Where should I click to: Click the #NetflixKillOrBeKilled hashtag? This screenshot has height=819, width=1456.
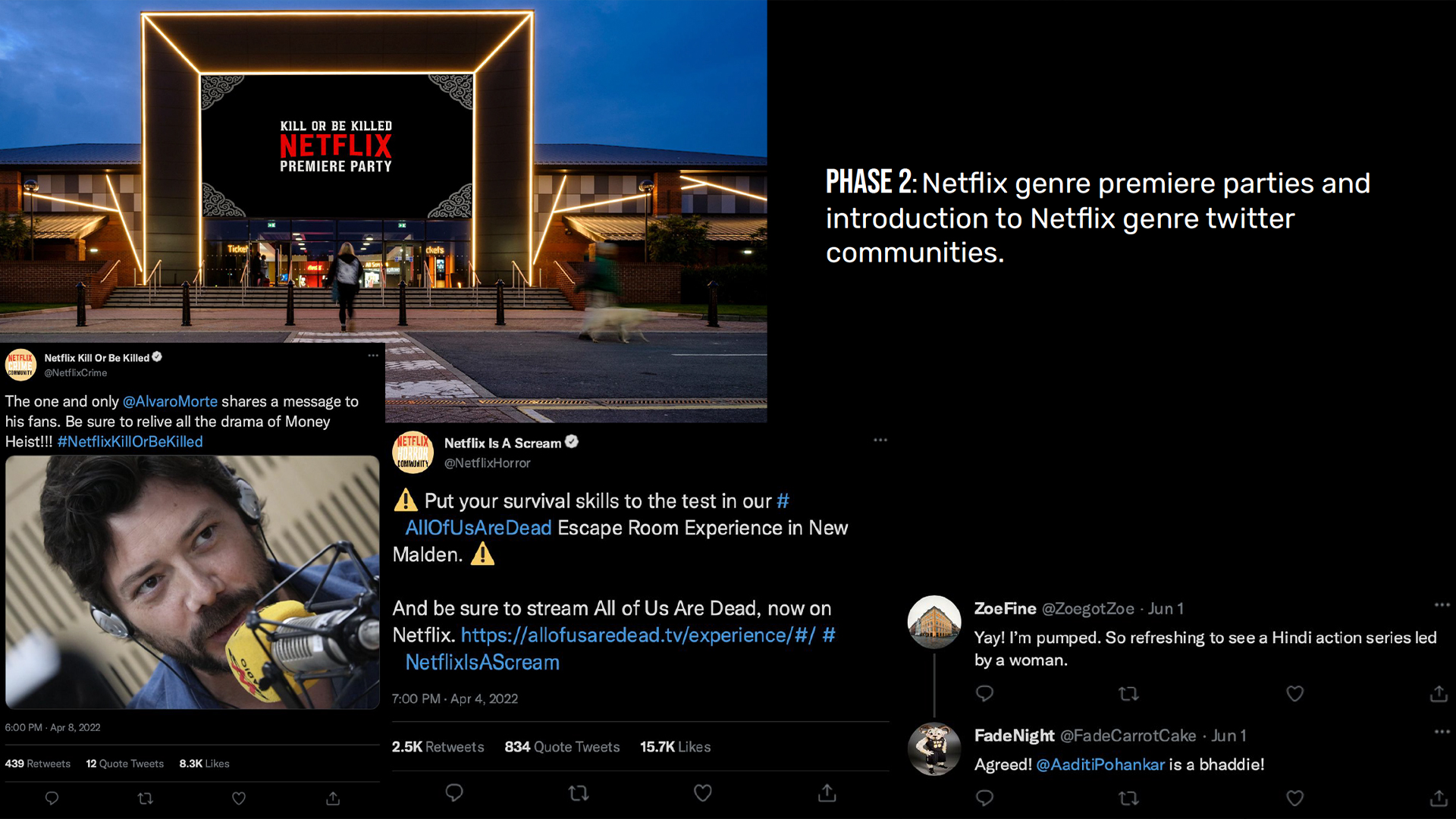(x=130, y=441)
